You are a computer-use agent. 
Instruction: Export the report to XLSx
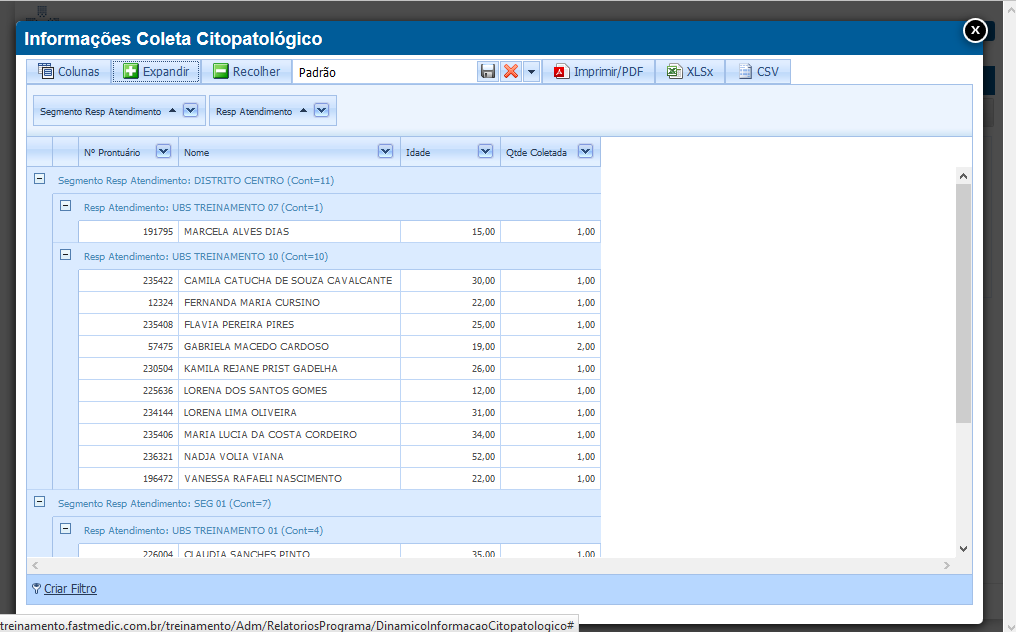click(x=691, y=71)
